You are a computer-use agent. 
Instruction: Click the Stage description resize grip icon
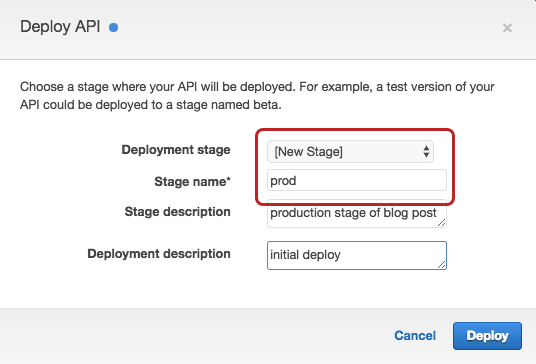point(441,223)
